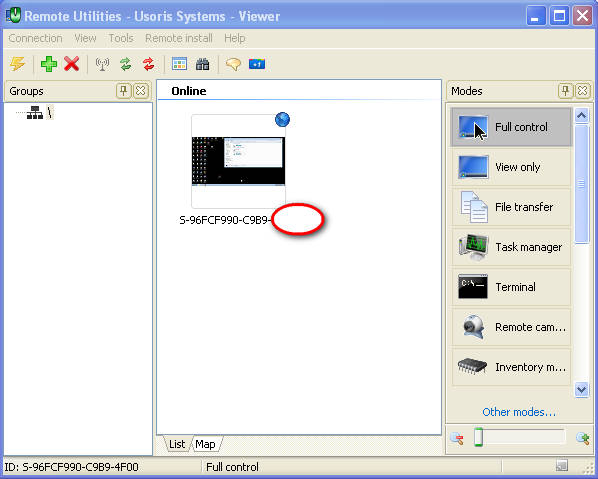This screenshot has width=598, height=479.
Task: Open Task manager mode
Action: point(511,247)
